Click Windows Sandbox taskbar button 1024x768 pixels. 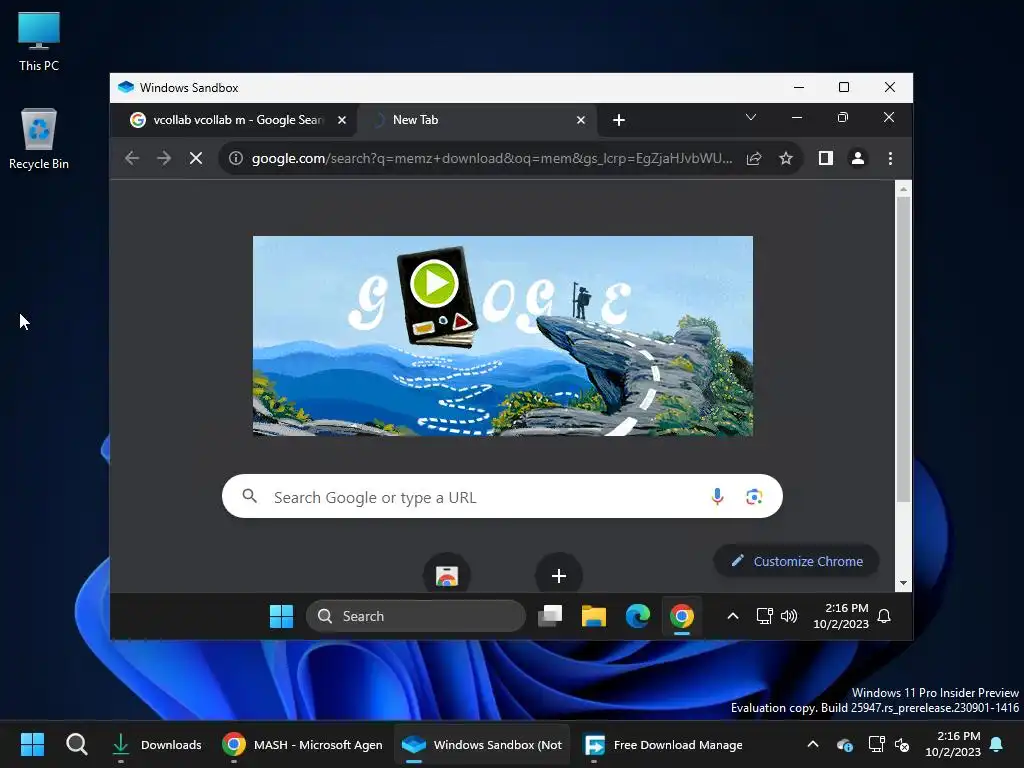point(482,744)
